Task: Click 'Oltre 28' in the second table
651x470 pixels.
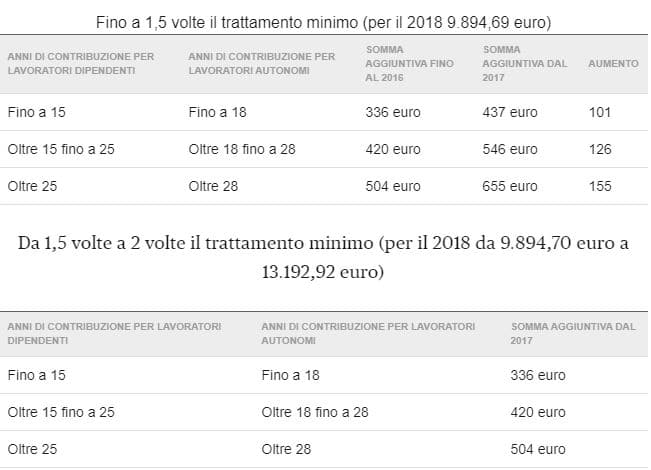Action: (286, 449)
